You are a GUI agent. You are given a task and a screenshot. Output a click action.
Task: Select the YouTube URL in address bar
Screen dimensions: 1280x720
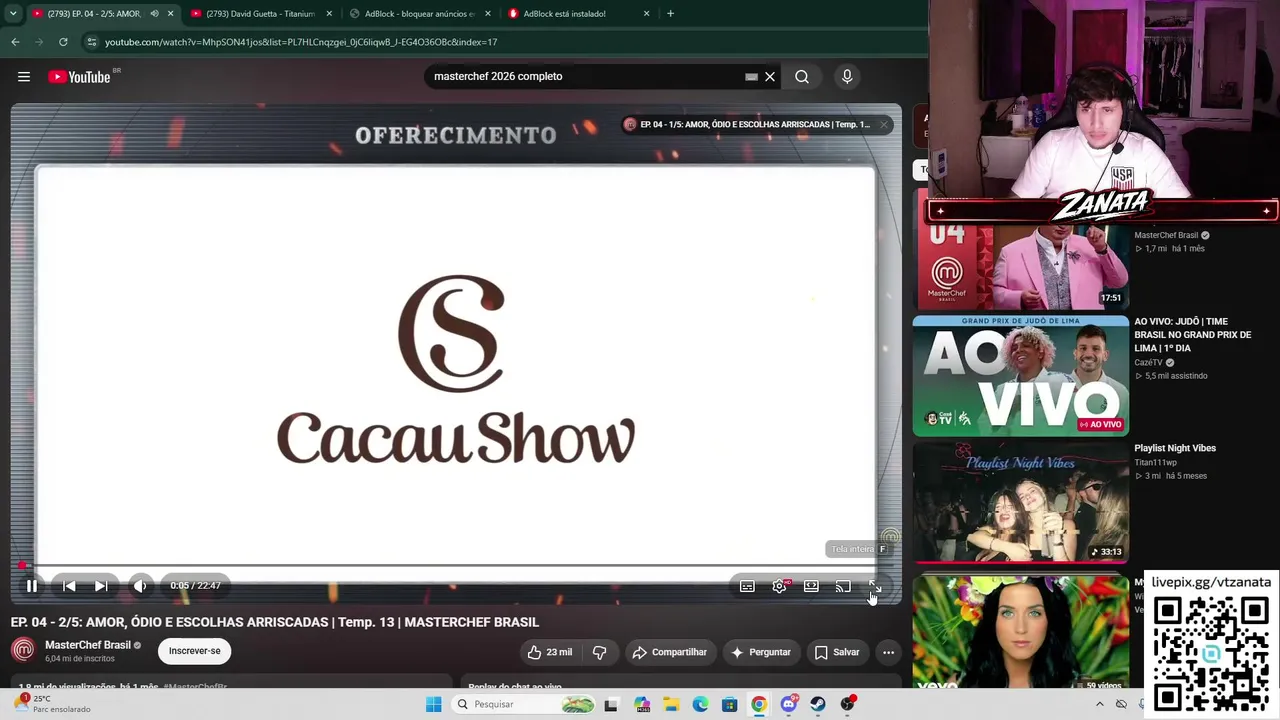point(301,42)
